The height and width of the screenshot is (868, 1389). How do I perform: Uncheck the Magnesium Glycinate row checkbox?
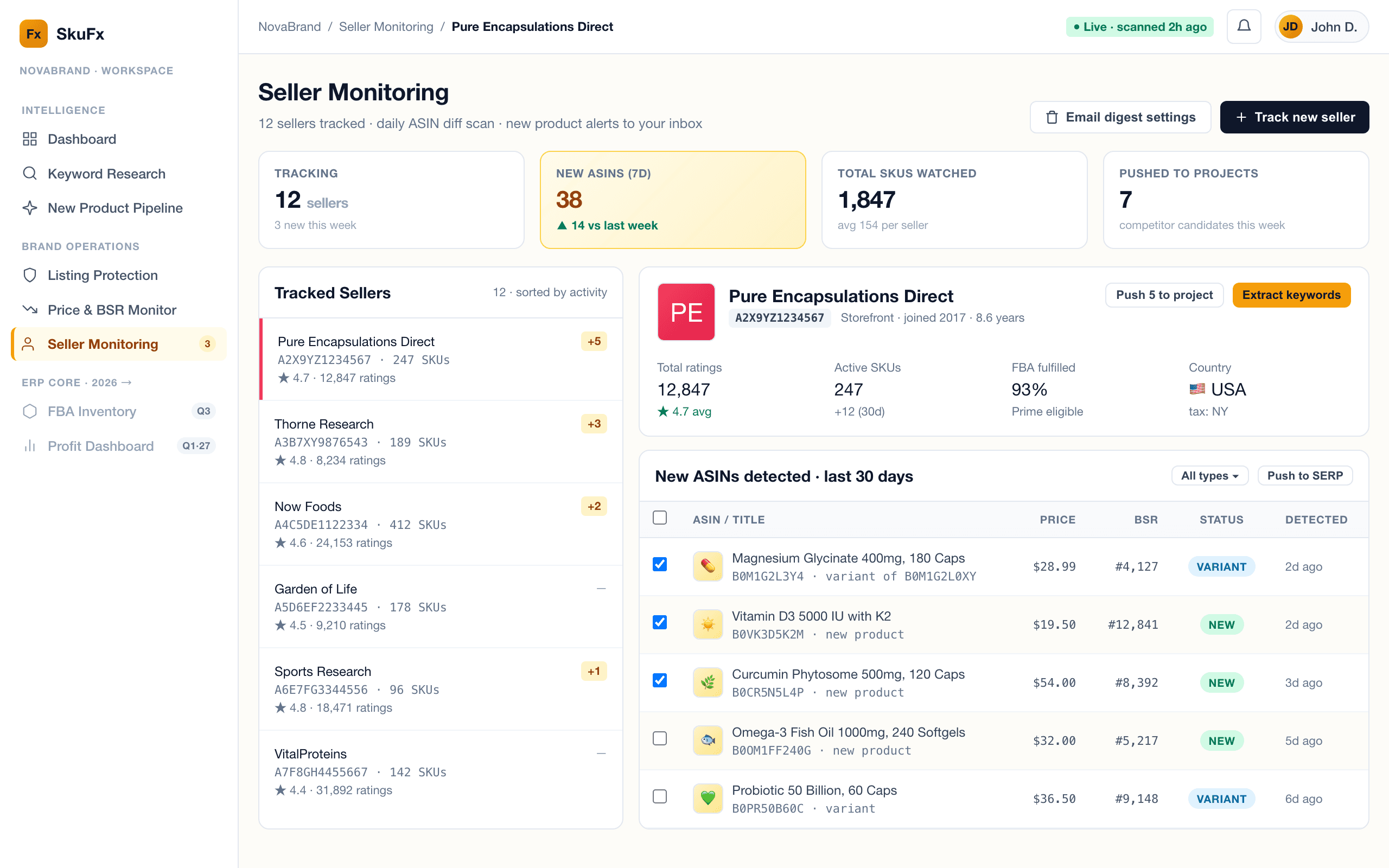660,564
